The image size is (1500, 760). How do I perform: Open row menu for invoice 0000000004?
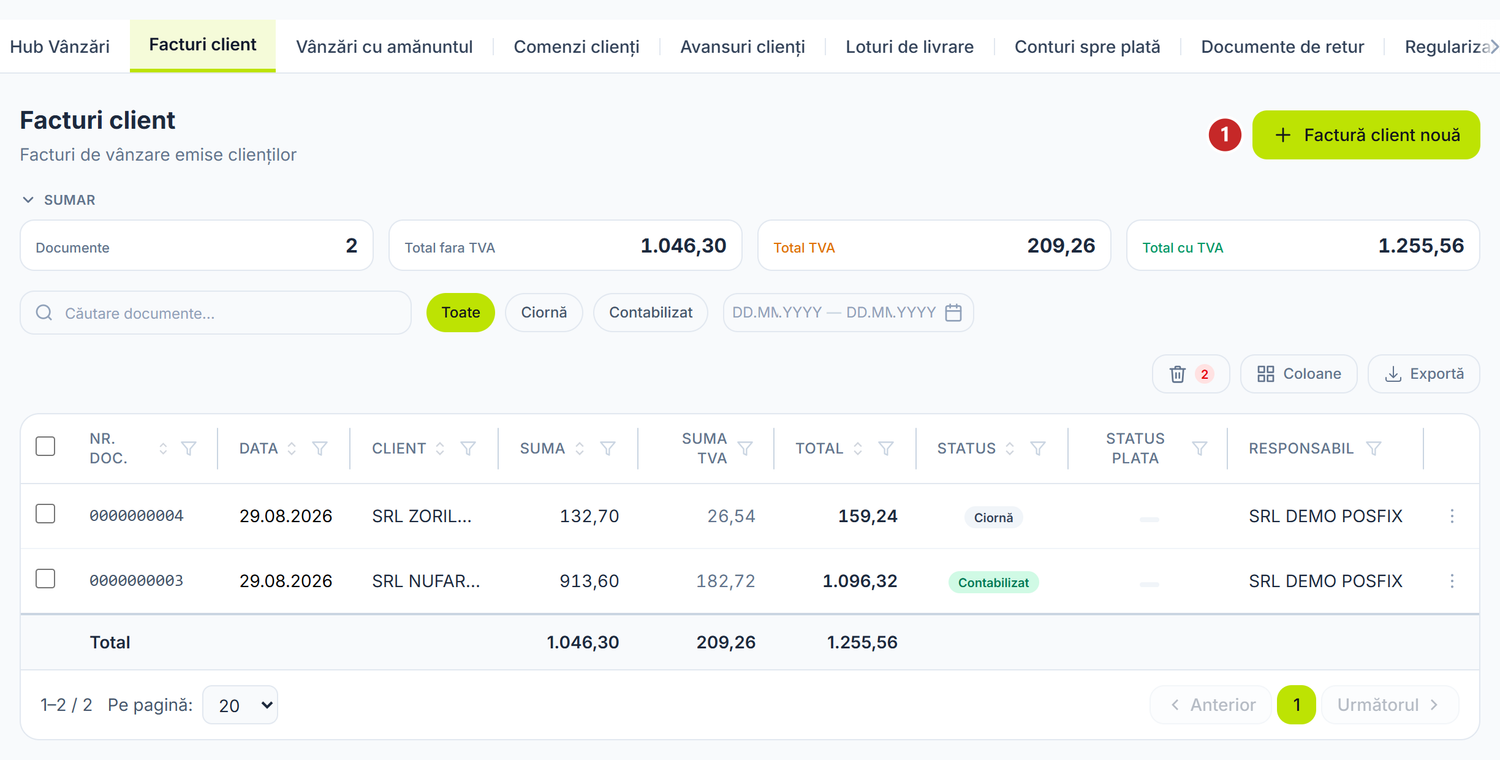(1452, 516)
